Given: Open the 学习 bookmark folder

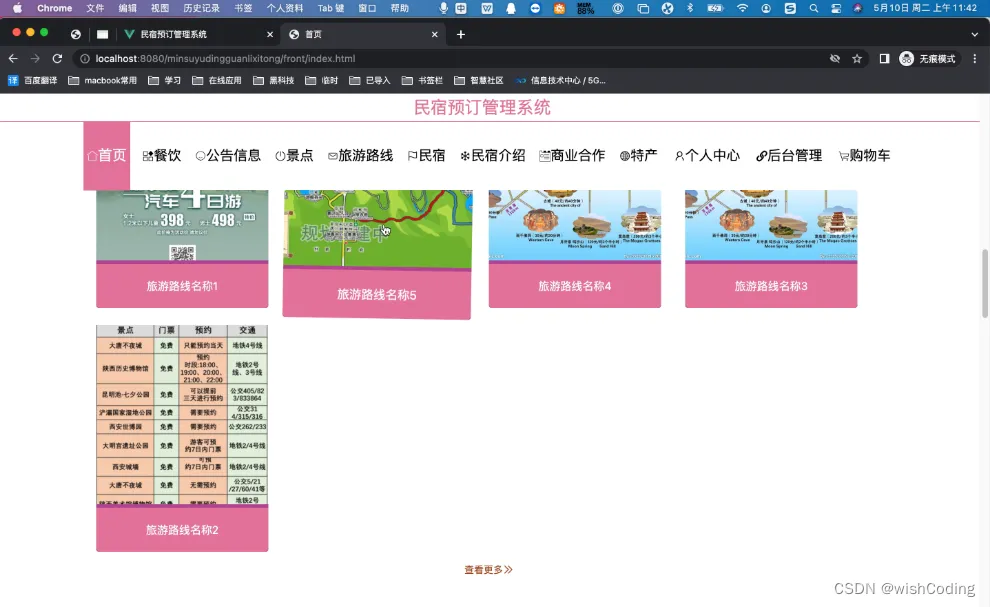Looking at the screenshot, I should click(x=164, y=80).
